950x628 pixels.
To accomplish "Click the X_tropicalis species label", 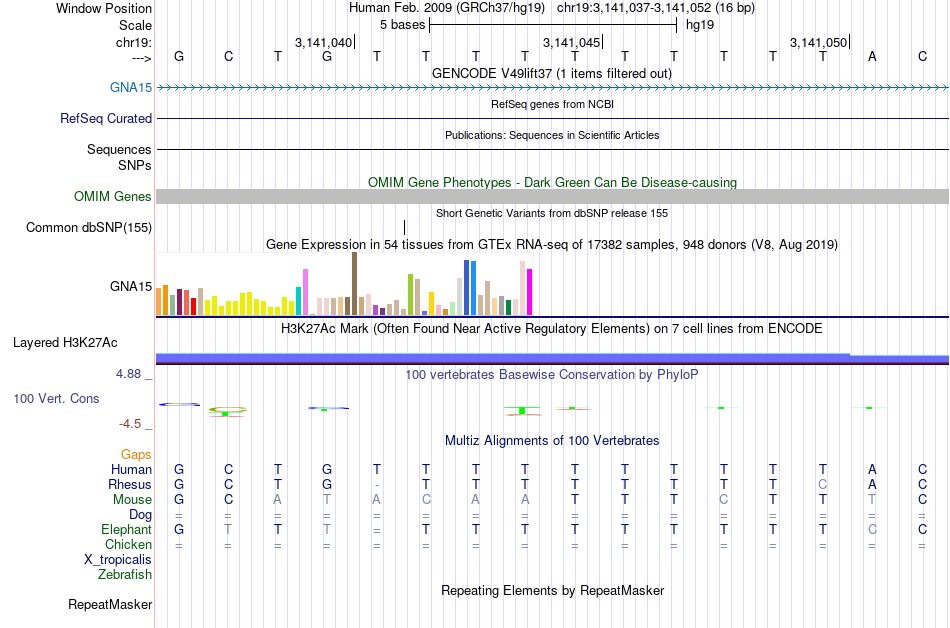I will coord(118,560).
